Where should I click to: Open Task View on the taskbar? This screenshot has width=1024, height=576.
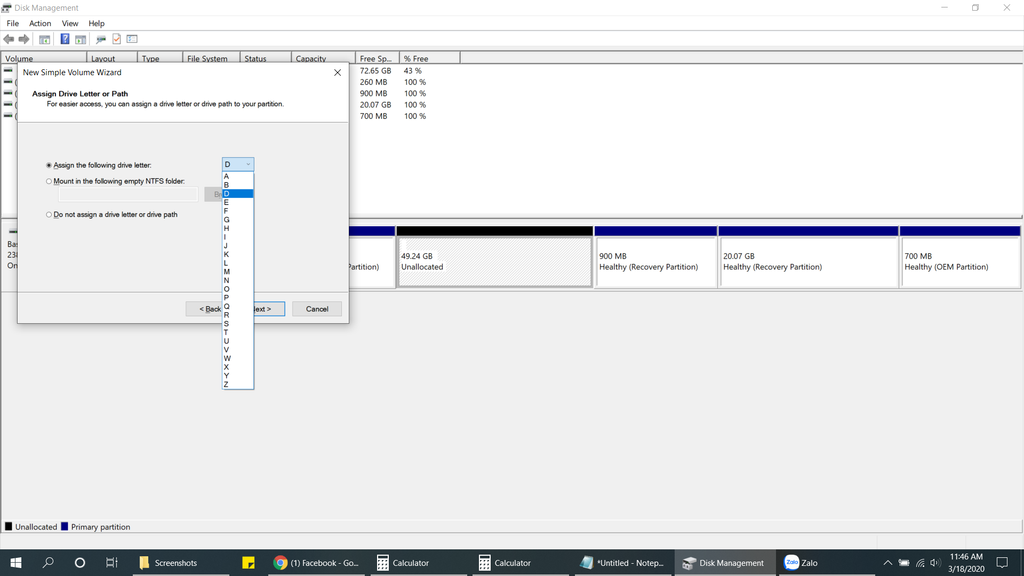tap(112, 562)
